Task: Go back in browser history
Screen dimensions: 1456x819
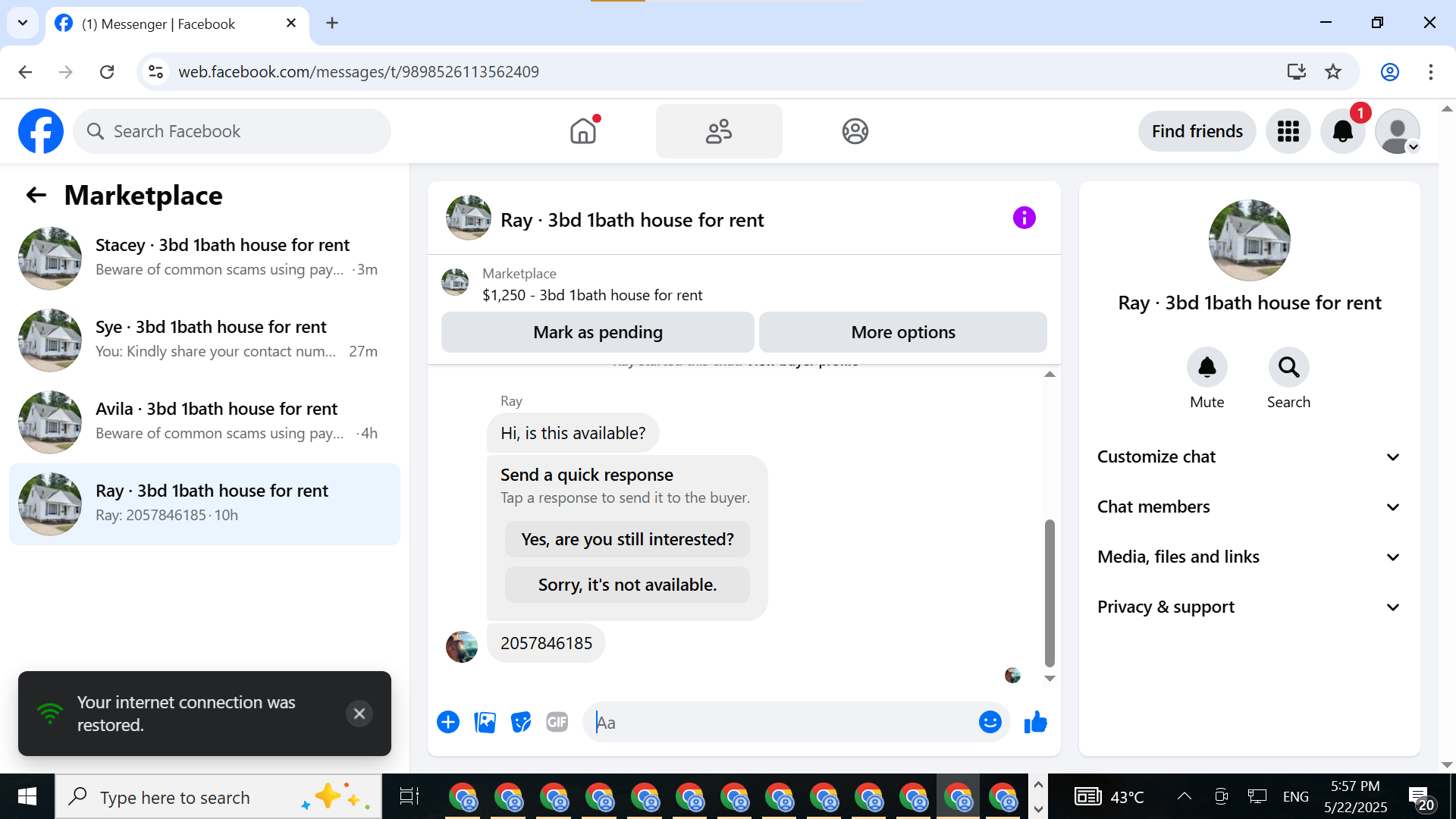Action: [x=25, y=72]
